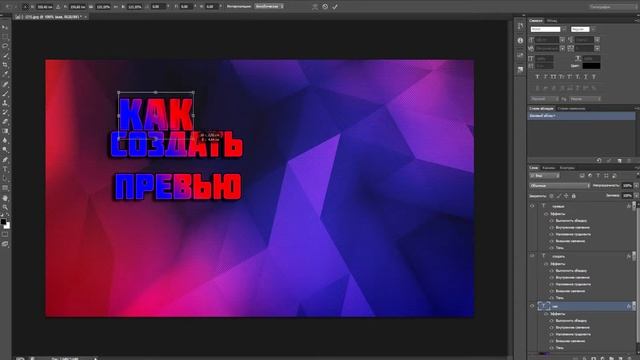Select the Move tool
The image size is (640, 360).
5,27
